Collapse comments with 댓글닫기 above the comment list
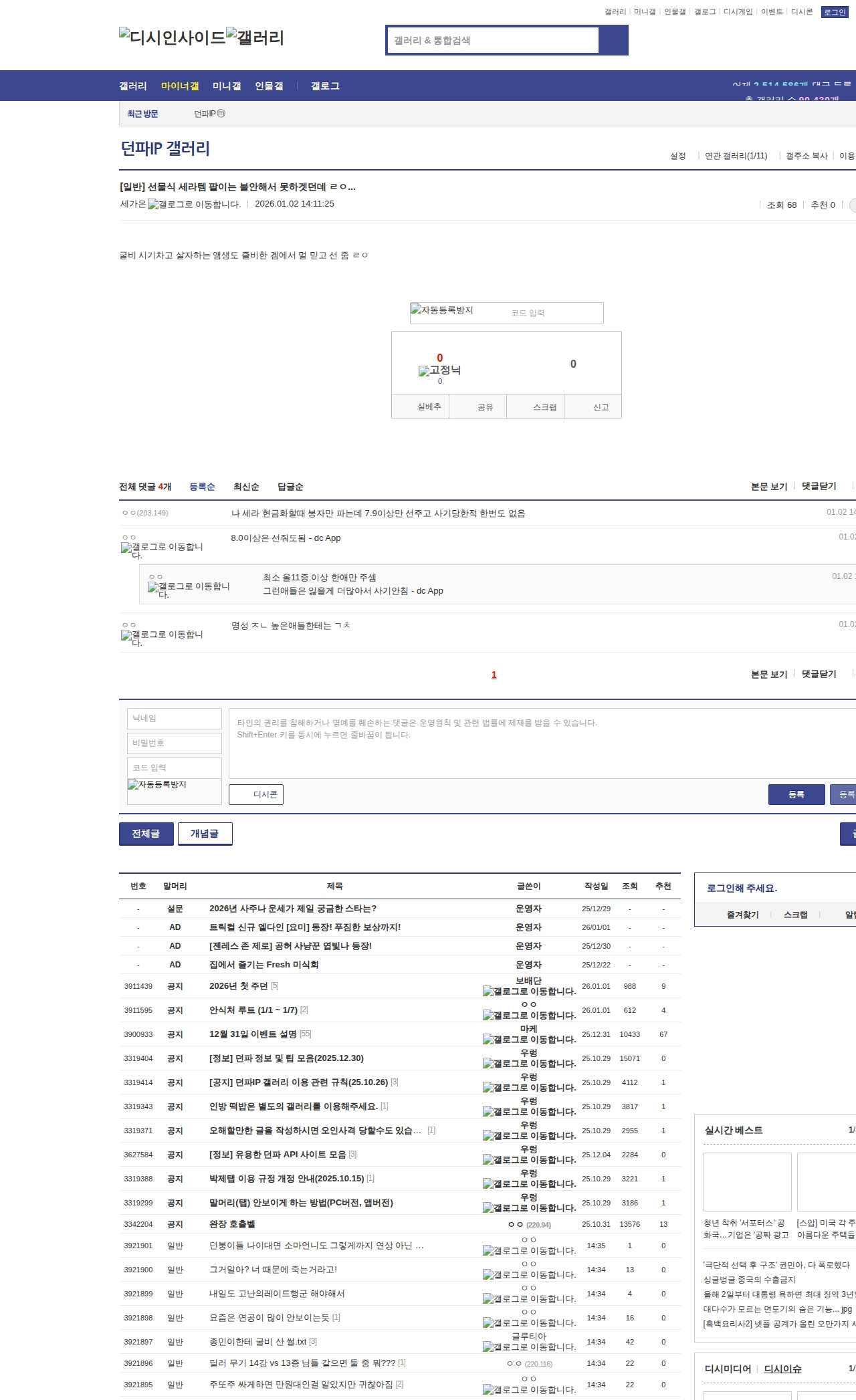The height and width of the screenshot is (1400, 856). [x=819, y=486]
